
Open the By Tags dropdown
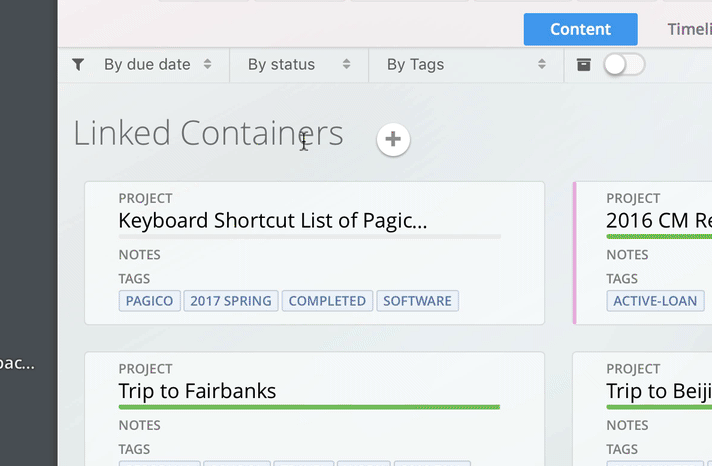(466, 64)
